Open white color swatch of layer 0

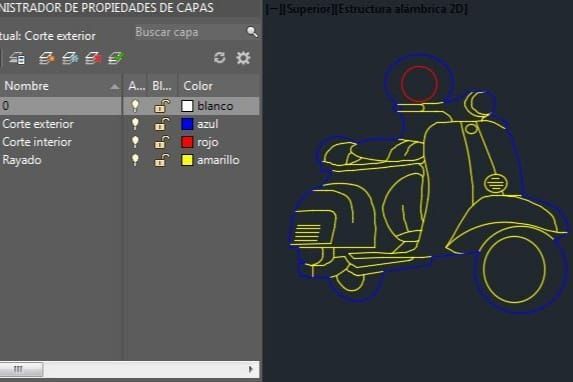[x=187, y=106]
